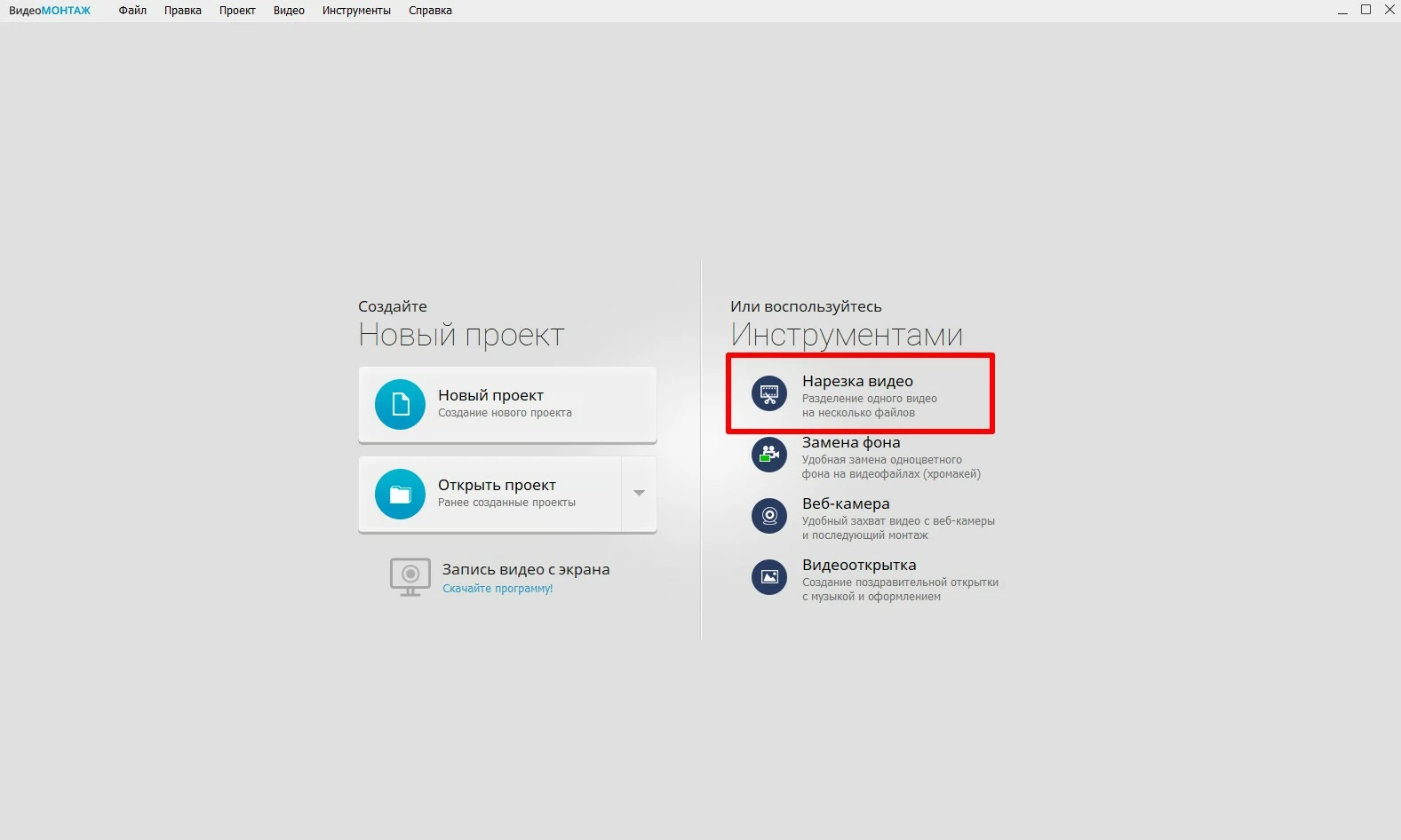Click the text Создание нового проекта

[505, 413]
